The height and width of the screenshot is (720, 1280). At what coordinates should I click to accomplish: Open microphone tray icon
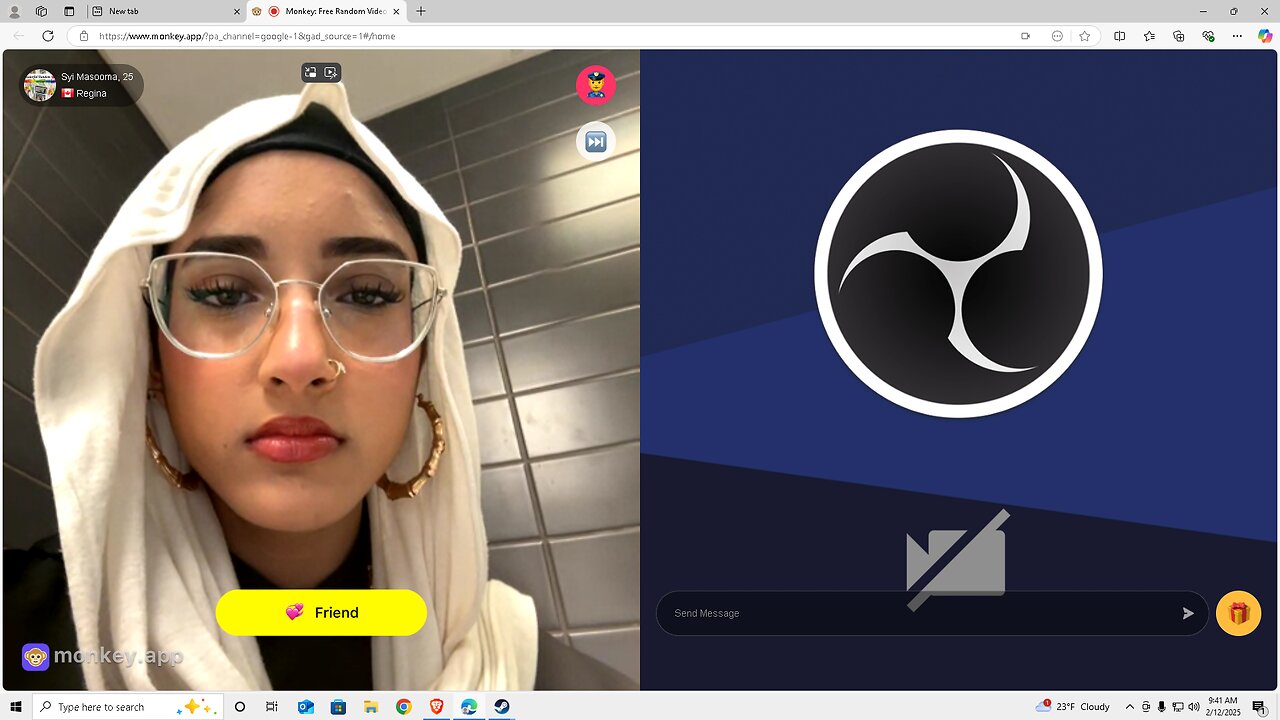pos(1161,707)
